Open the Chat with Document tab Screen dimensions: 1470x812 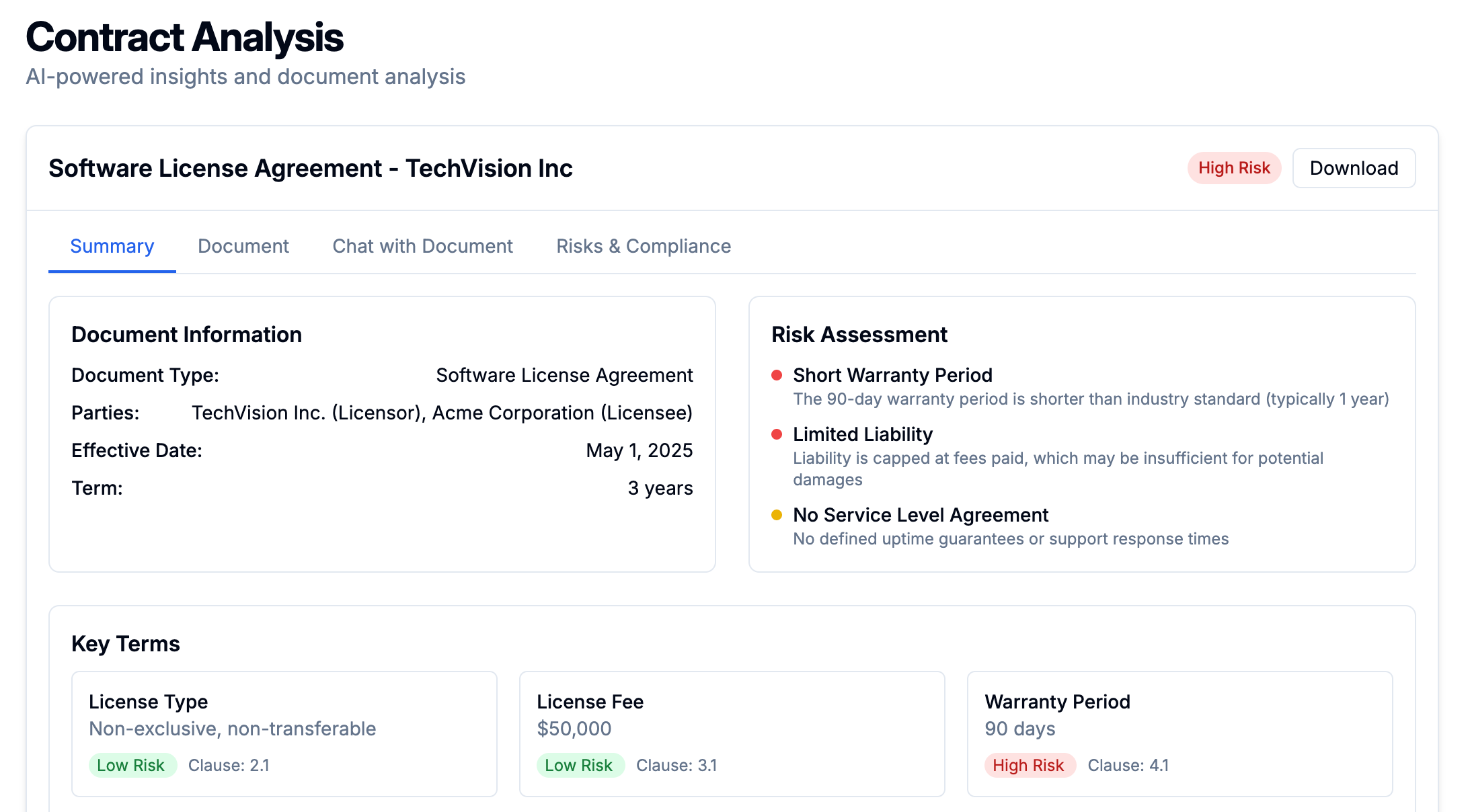point(422,246)
